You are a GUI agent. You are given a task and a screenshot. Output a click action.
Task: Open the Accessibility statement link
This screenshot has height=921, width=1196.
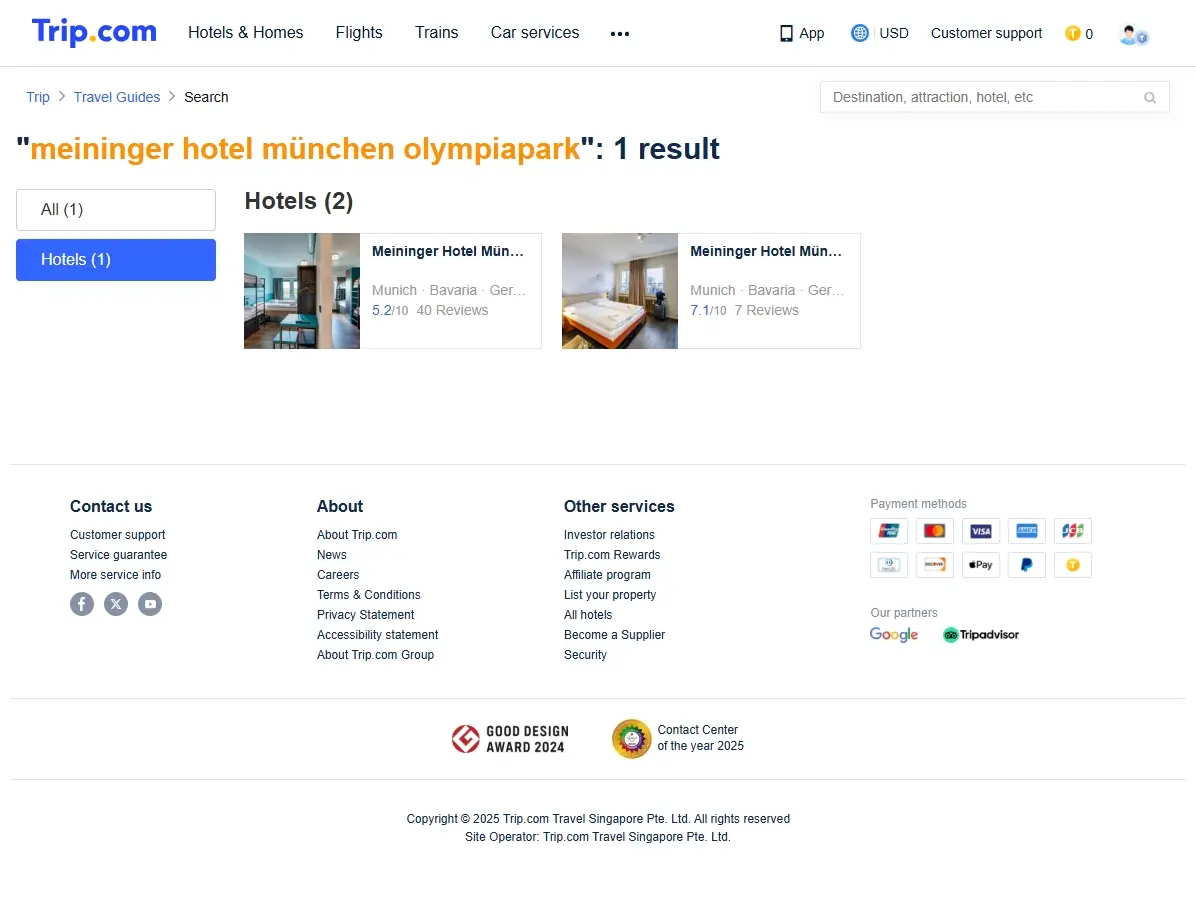coord(378,635)
